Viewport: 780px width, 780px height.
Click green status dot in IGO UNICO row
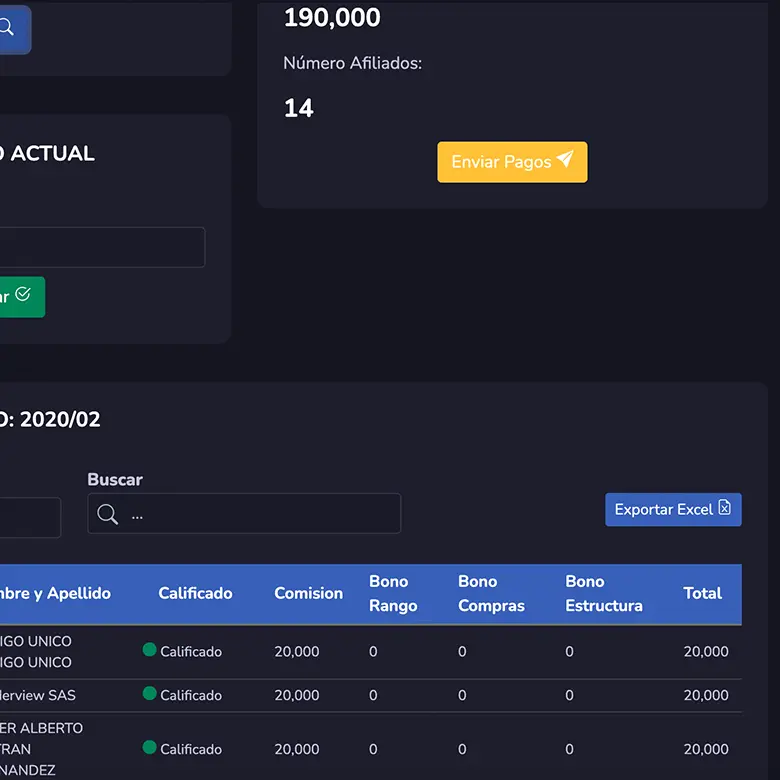click(x=150, y=650)
